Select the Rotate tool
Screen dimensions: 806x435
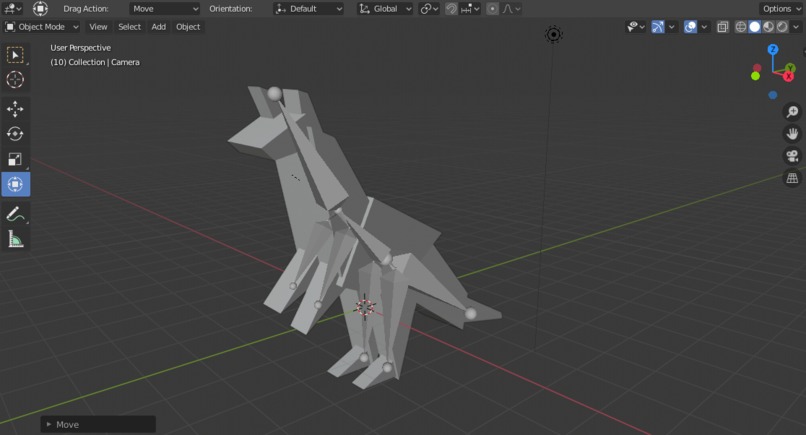pyautogui.click(x=15, y=134)
